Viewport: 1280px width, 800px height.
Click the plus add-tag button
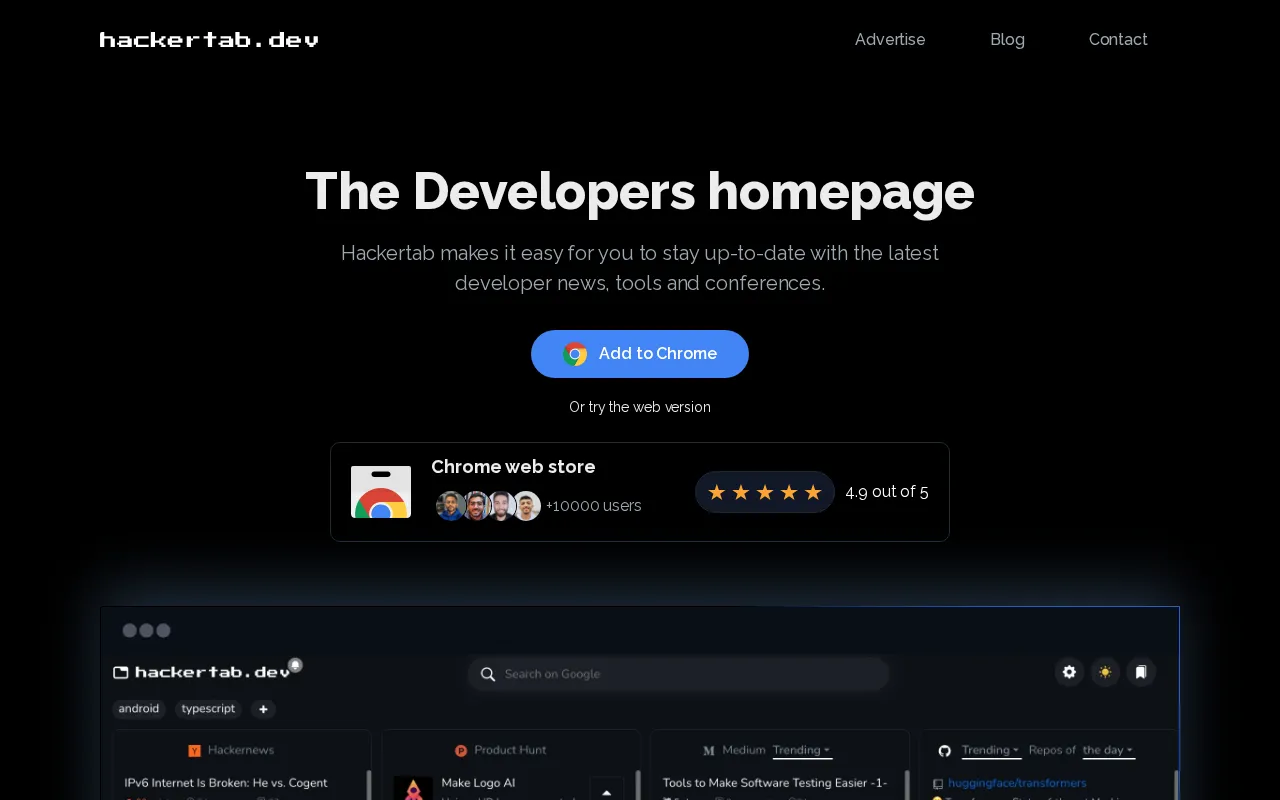[x=263, y=709]
